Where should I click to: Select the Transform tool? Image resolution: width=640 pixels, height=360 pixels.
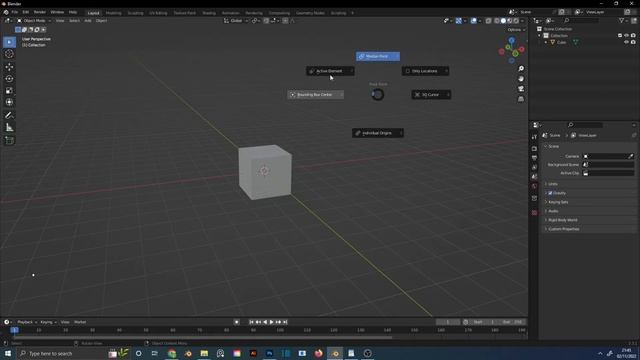(x=9, y=102)
